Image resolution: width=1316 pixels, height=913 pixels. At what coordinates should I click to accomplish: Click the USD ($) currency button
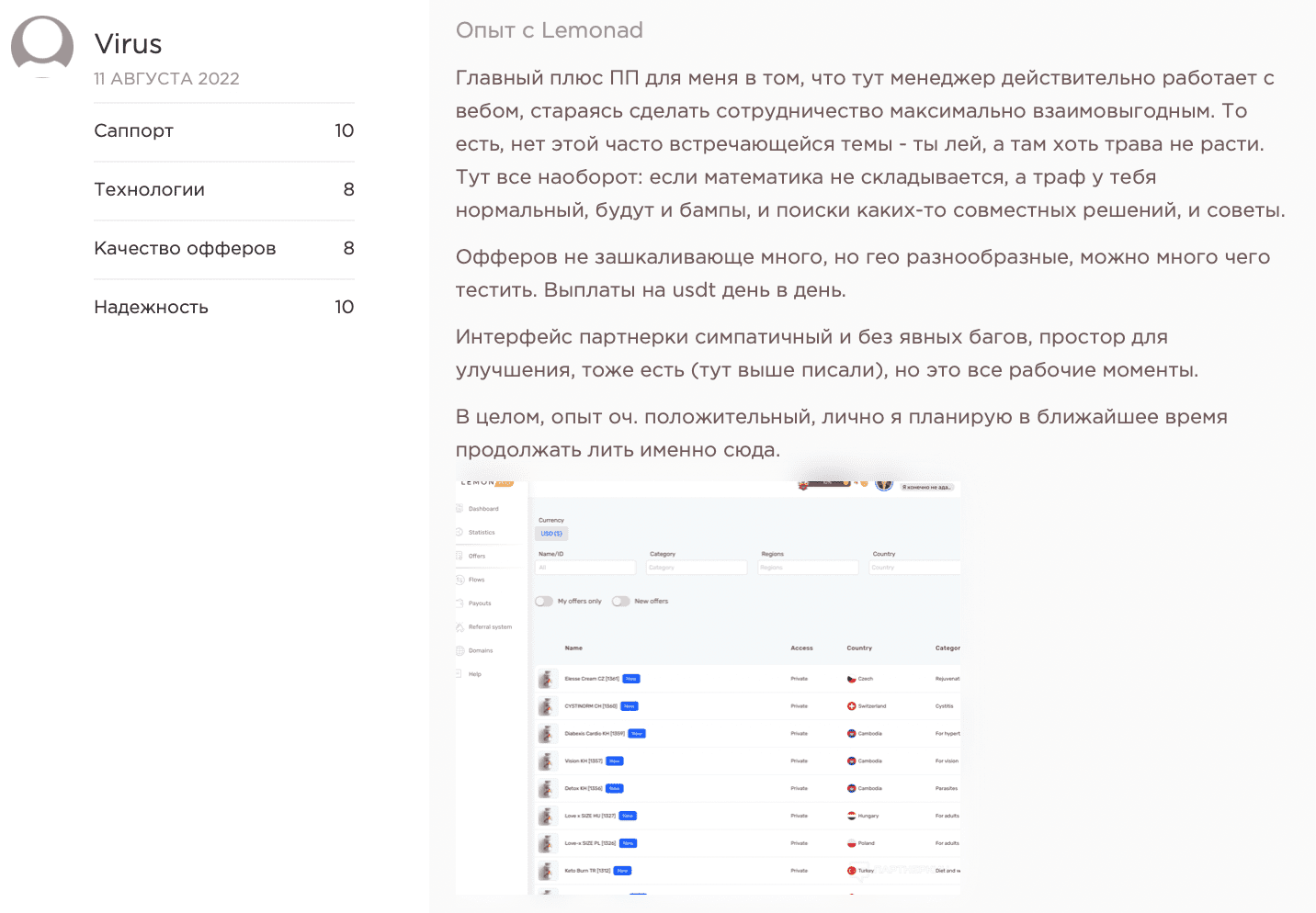click(x=551, y=534)
